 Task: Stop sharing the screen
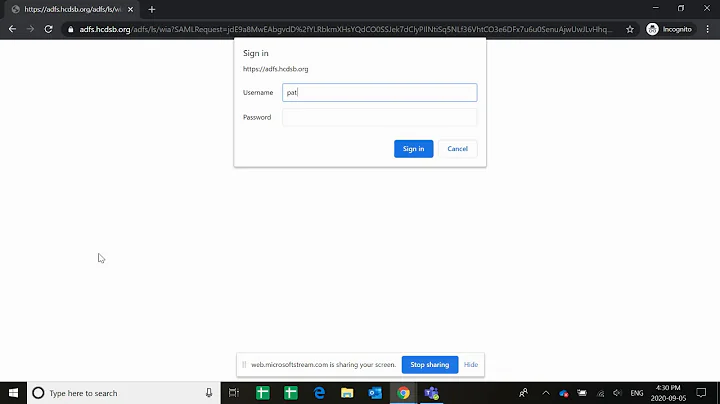tap(430, 365)
